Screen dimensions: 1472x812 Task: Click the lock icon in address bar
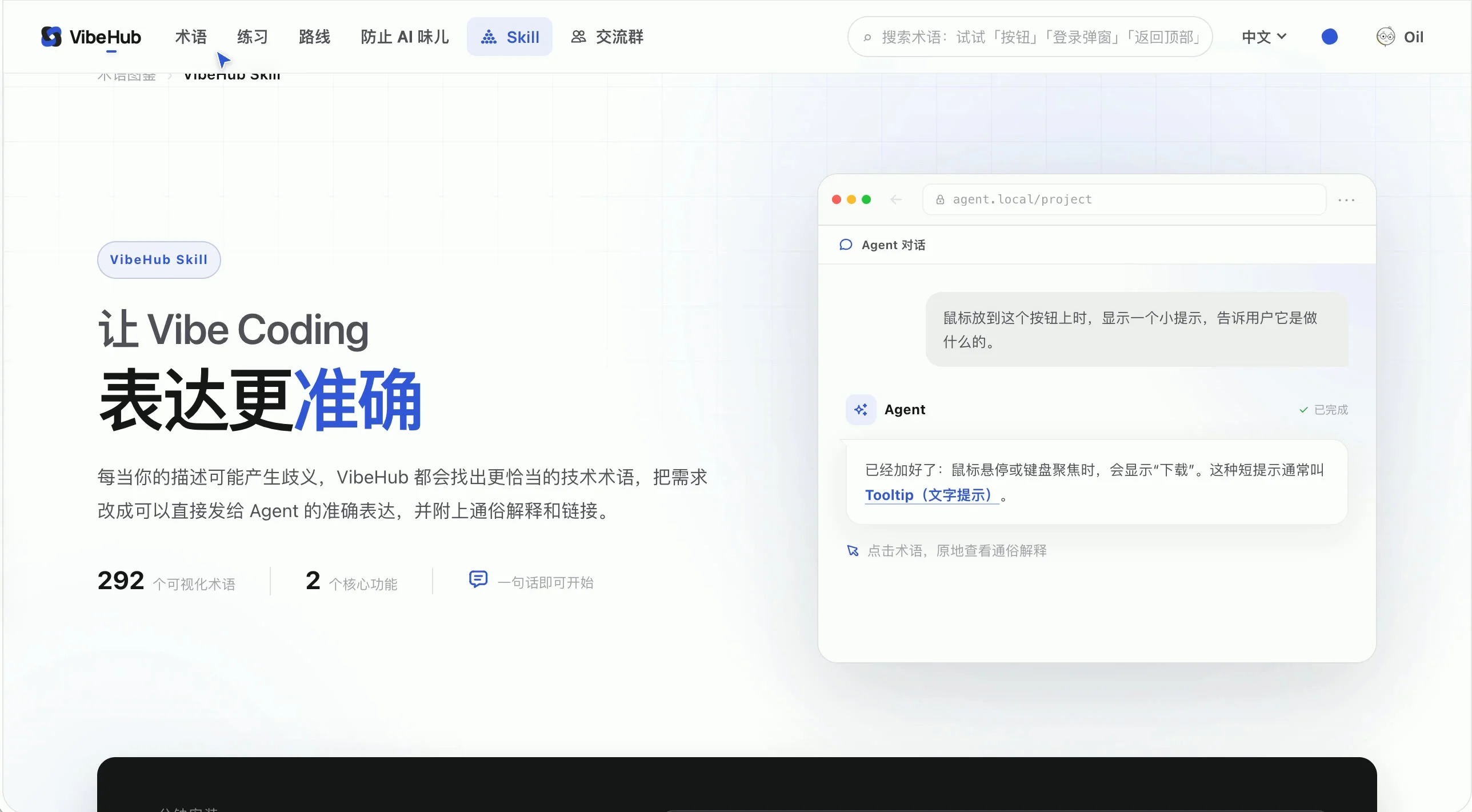click(940, 199)
